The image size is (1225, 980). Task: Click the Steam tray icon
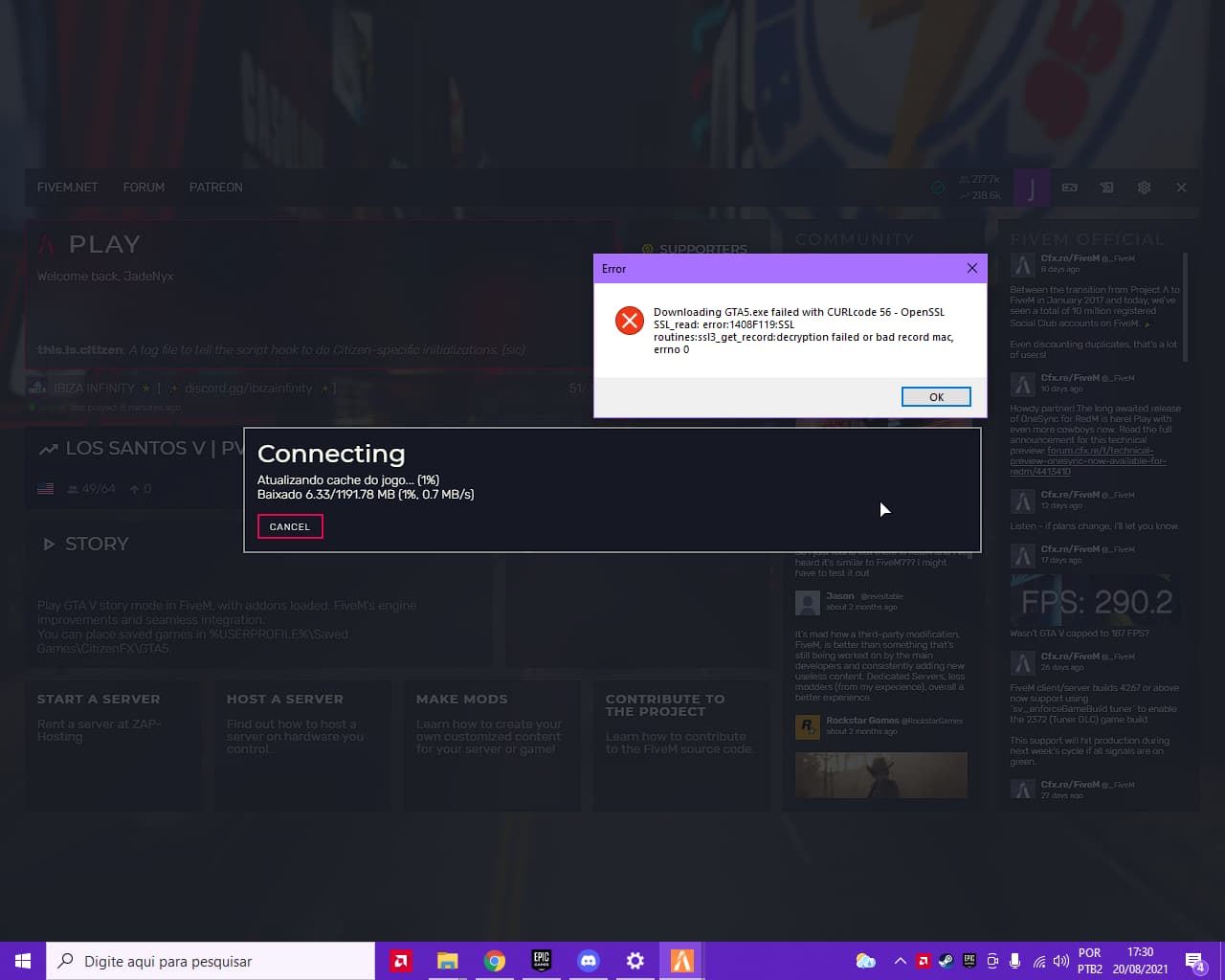pos(946,961)
